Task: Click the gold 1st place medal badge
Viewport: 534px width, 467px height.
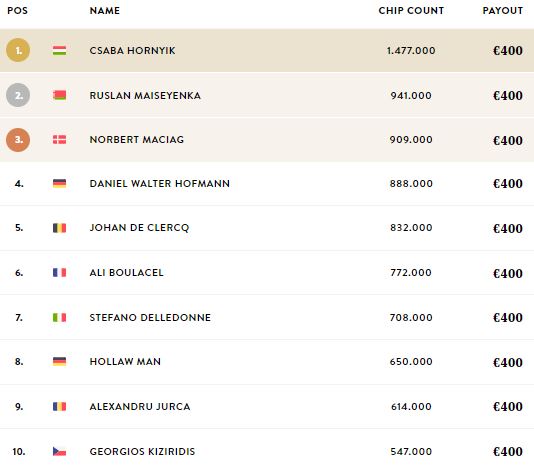Action: point(18,50)
